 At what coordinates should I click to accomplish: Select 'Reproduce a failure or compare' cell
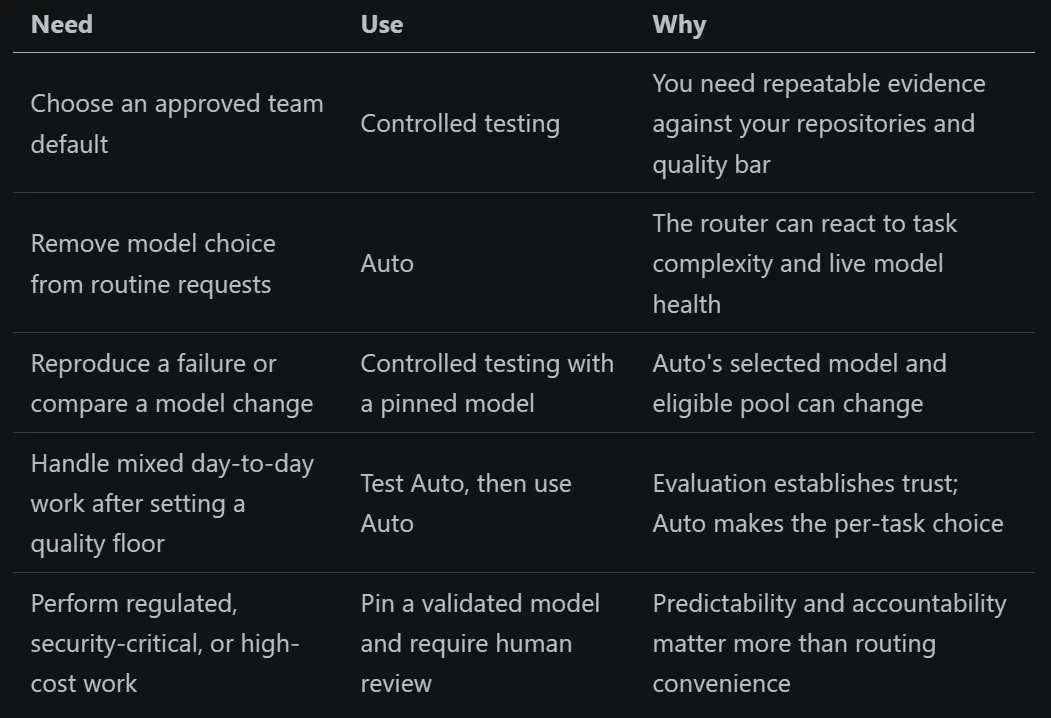tap(172, 383)
